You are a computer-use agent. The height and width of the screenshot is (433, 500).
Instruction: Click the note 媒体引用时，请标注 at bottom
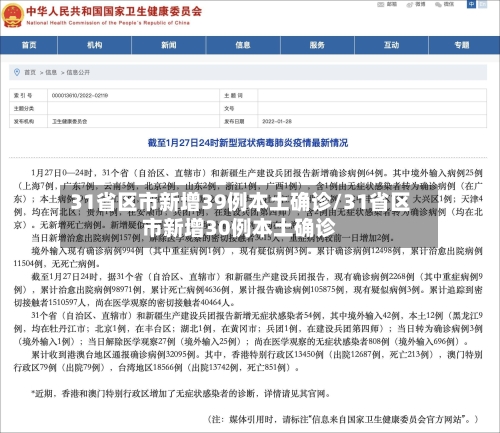pos(343,419)
